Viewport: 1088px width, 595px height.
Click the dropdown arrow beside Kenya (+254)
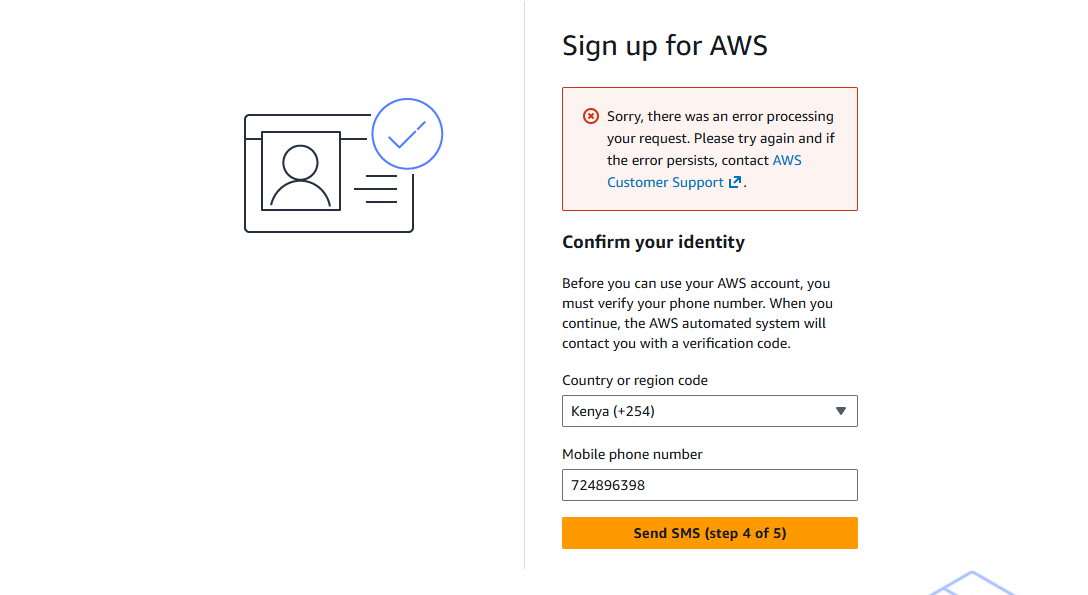840,411
